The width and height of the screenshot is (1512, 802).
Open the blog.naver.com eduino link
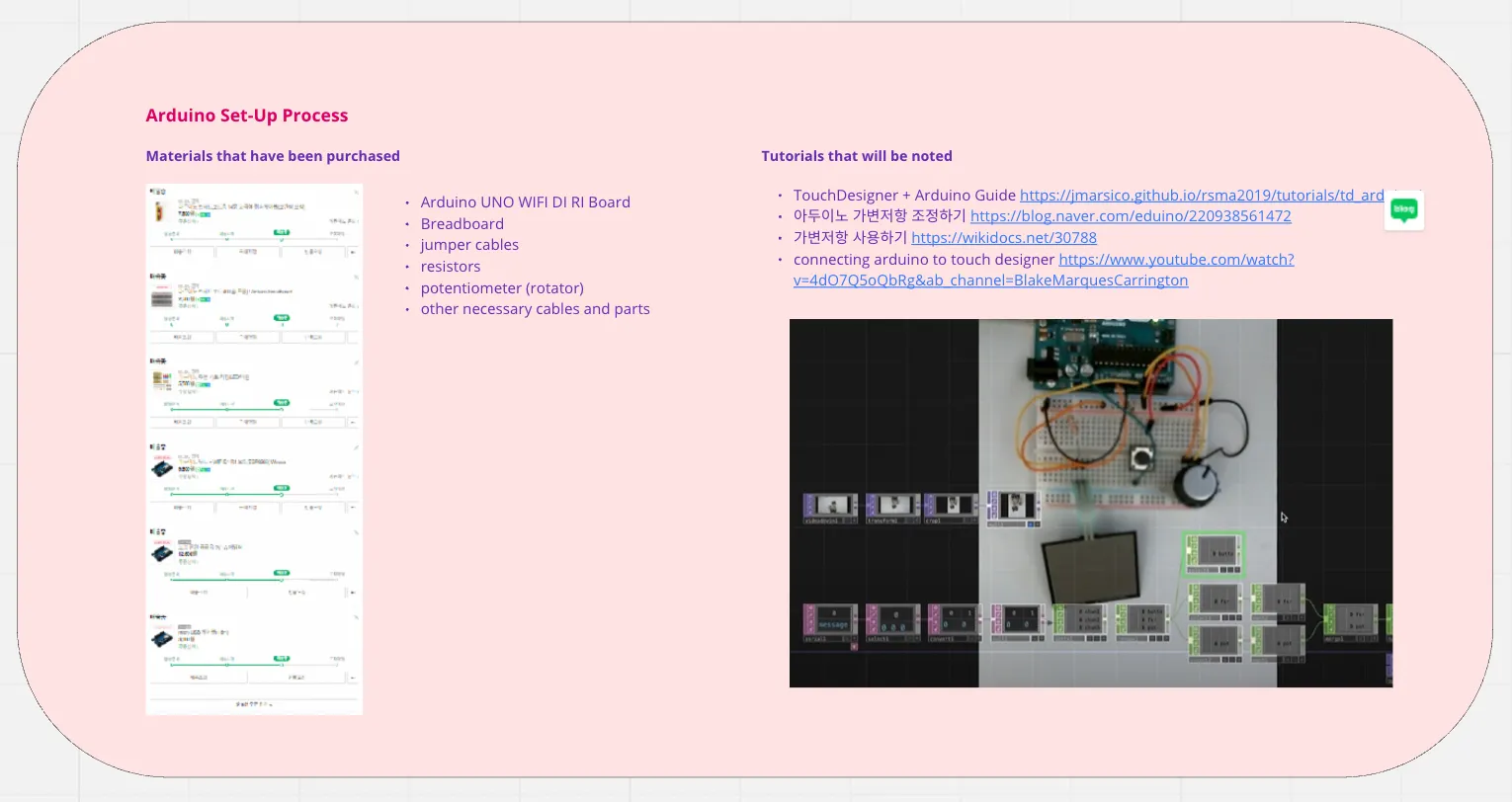pyautogui.click(x=1131, y=216)
